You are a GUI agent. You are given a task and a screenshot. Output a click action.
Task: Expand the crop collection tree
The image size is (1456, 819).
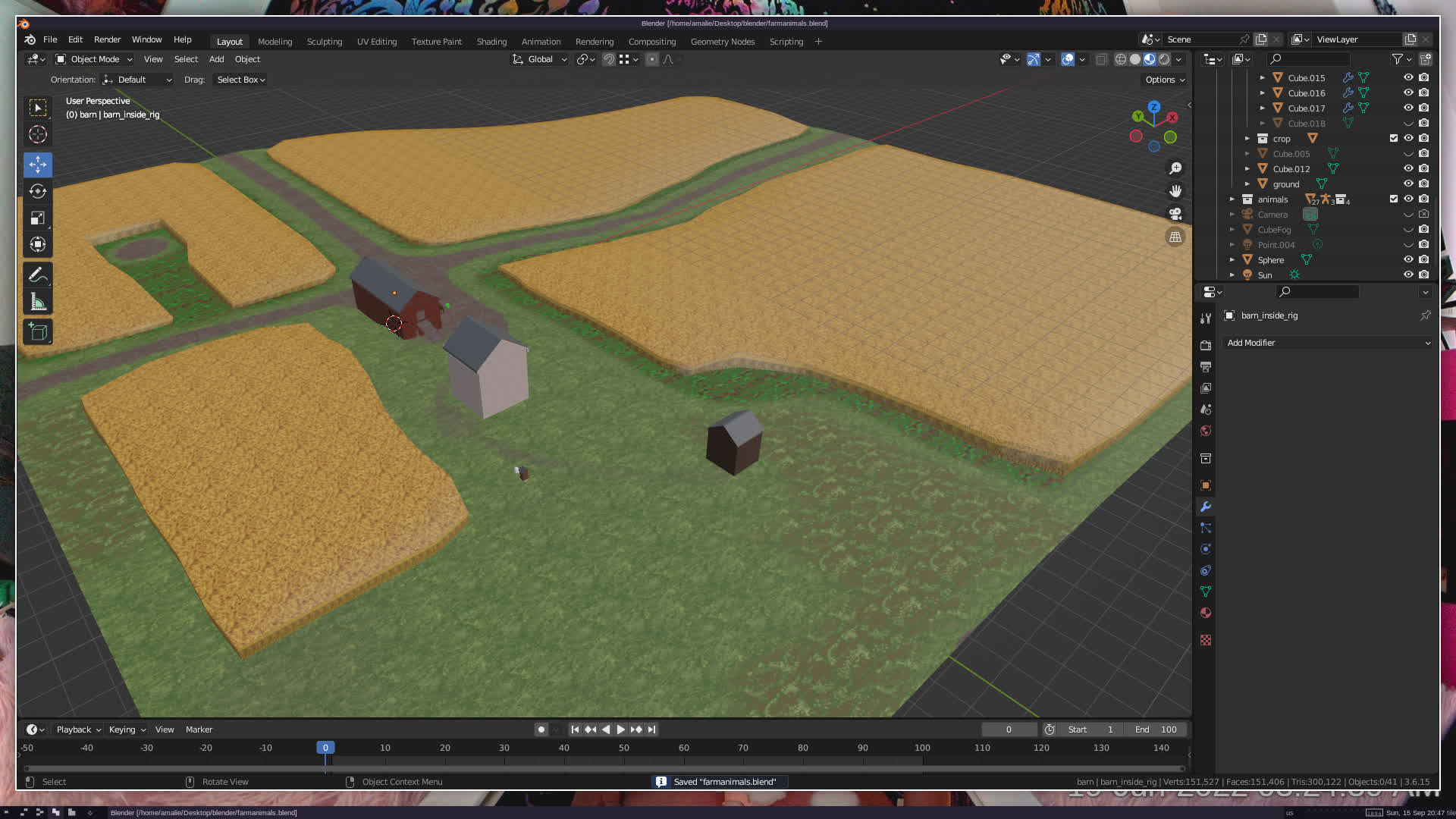click(x=1247, y=139)
